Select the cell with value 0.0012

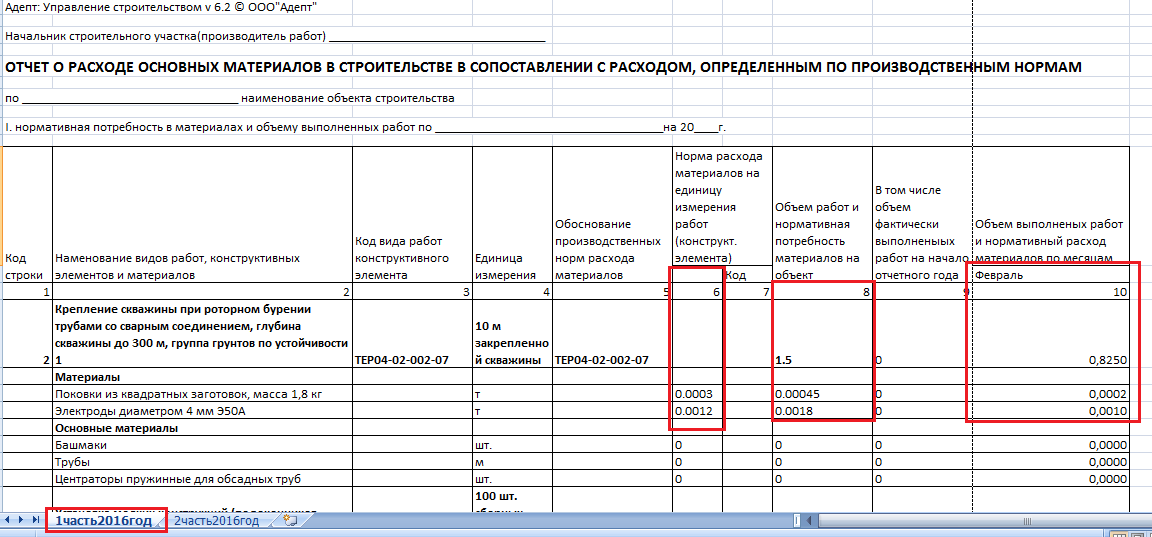pos(698,411)
